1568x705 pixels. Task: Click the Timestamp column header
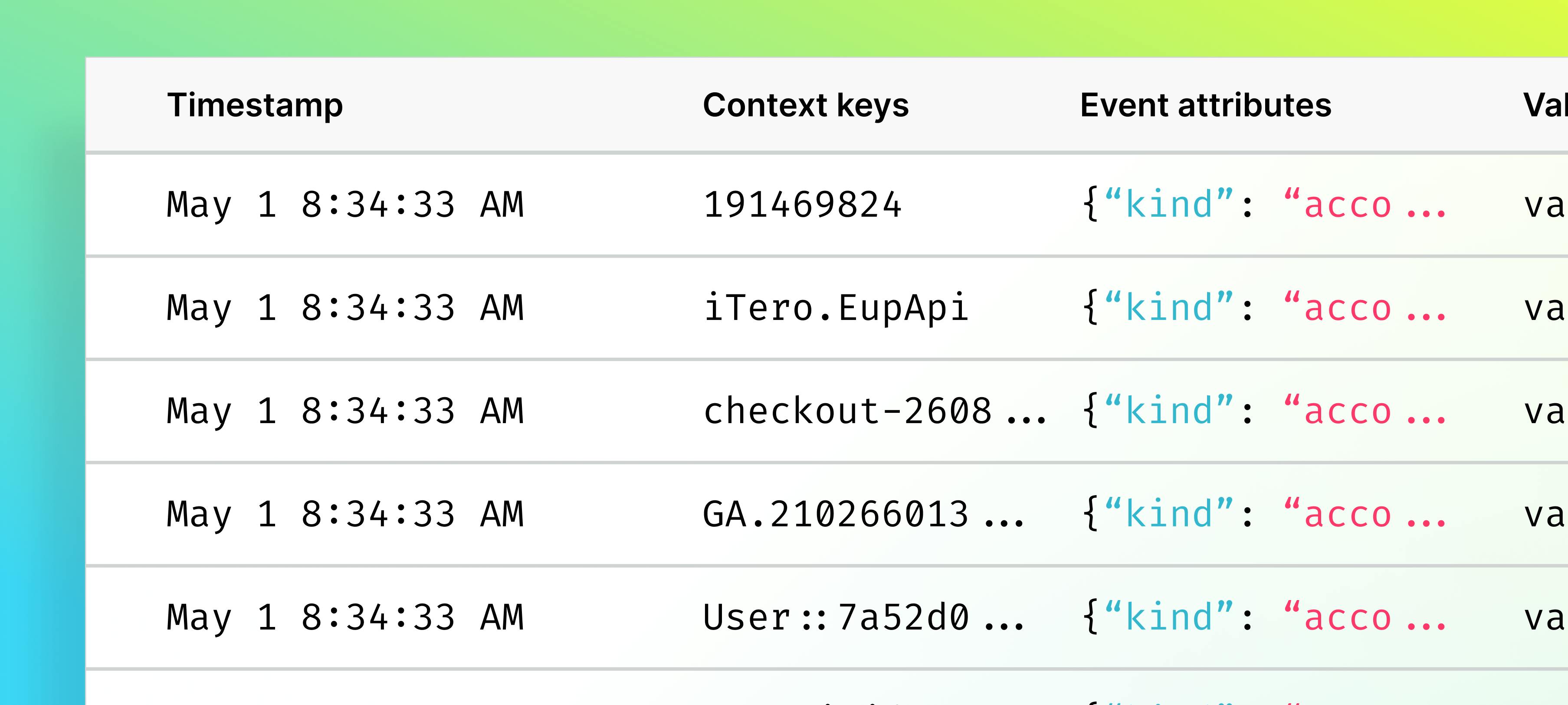(255, 105)
